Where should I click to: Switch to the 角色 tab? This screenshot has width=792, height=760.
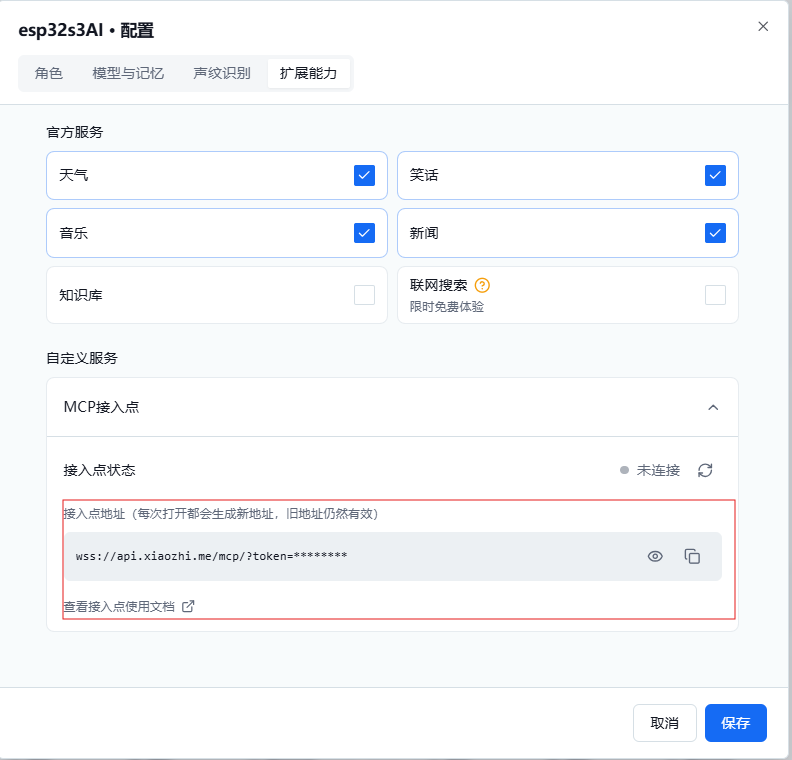coord(48,73)
